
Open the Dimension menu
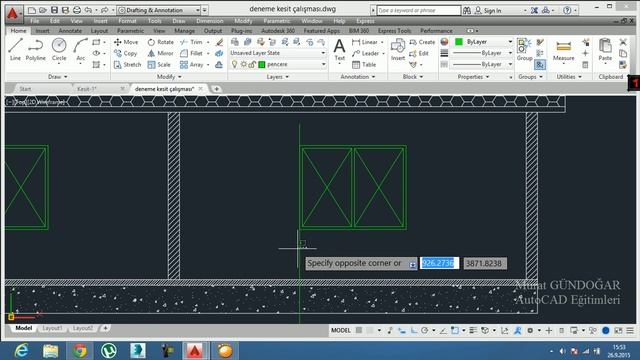point(210,21)
